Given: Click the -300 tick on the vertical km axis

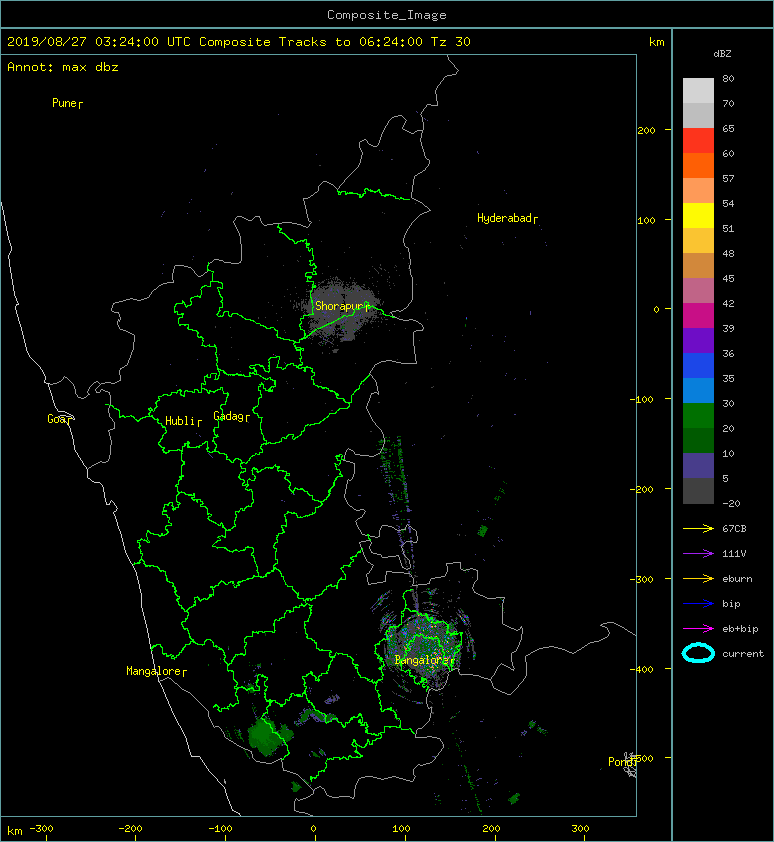Looking at the screenshot, I should [642, 579].
